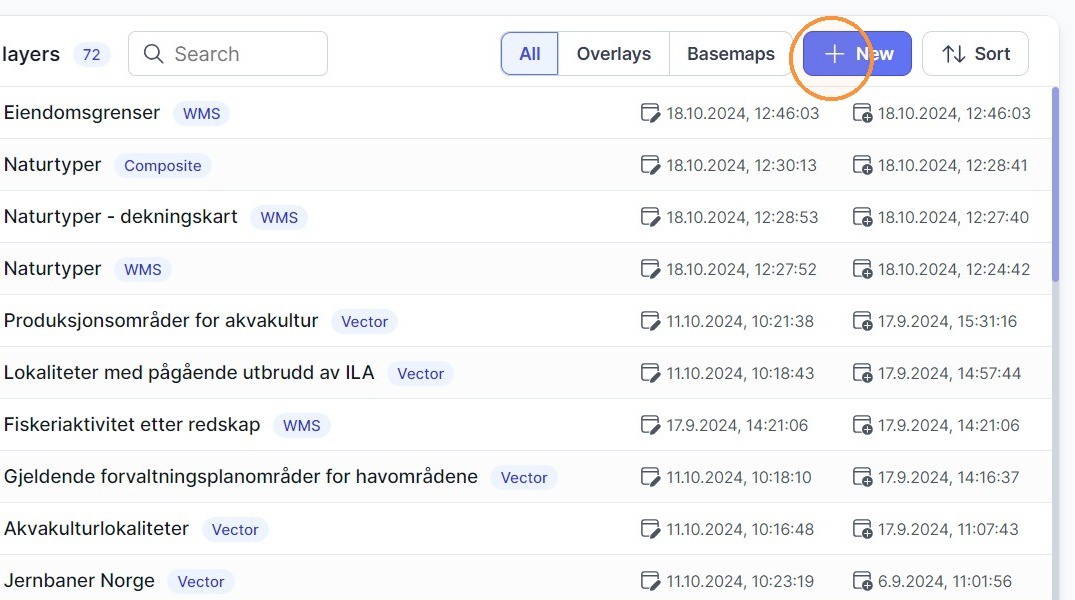
Task: Click the created-date icon for Produksjonsområder for akvakultur
Action: [862, 321]
